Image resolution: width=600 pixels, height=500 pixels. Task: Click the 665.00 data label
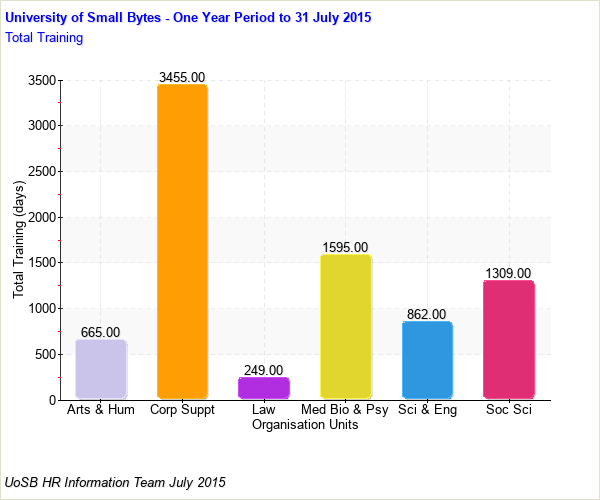[101, 332]
